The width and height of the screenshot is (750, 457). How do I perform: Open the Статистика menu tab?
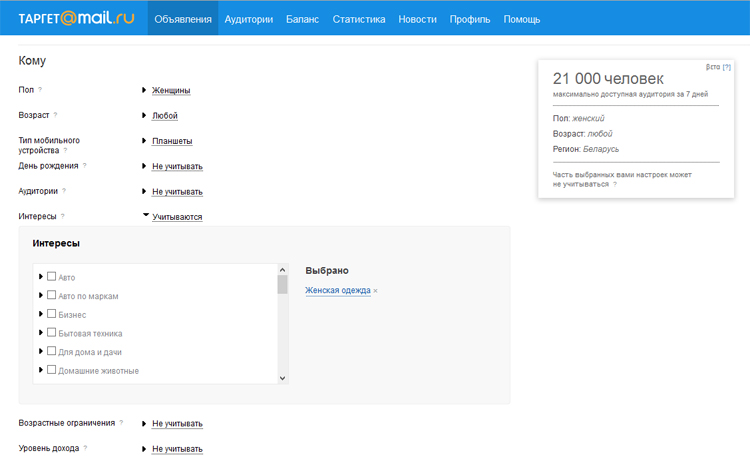(359, 19)
